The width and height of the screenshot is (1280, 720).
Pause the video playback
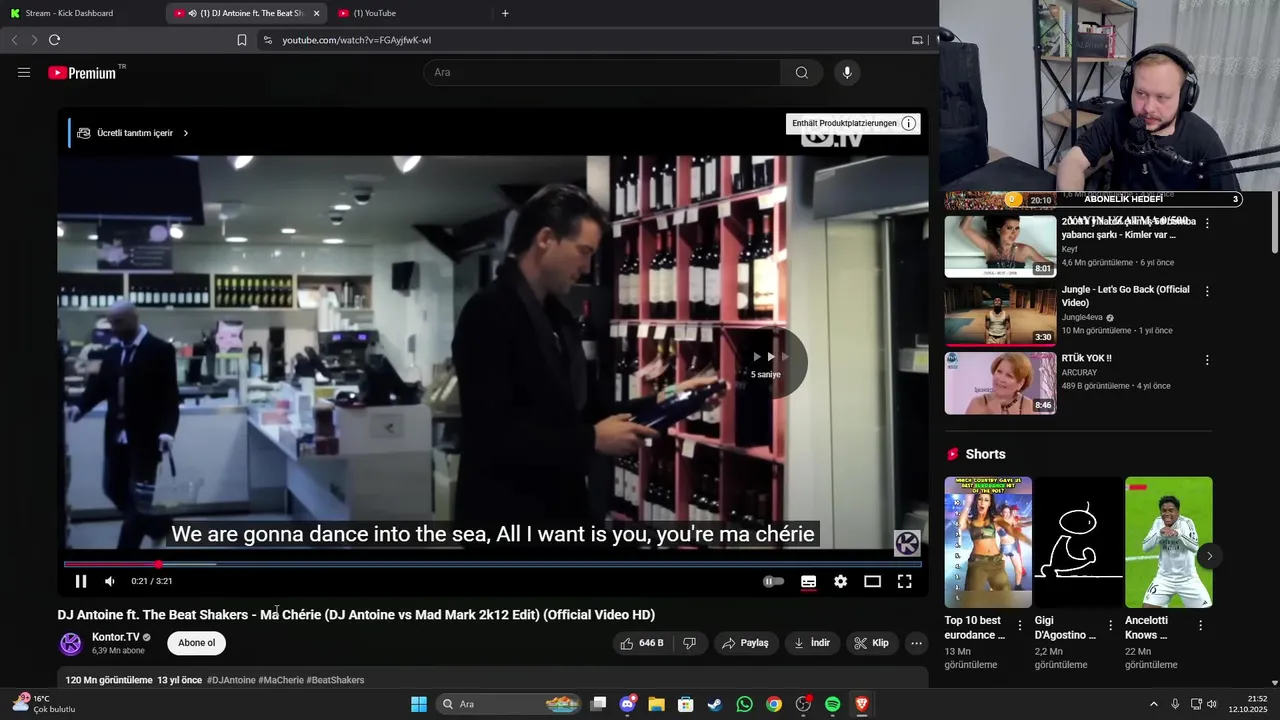pyautogui.click(x=81, y=581)
